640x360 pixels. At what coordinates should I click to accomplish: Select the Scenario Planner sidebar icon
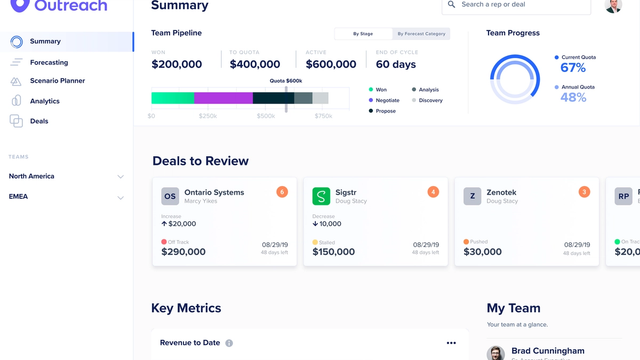[16, 81]
